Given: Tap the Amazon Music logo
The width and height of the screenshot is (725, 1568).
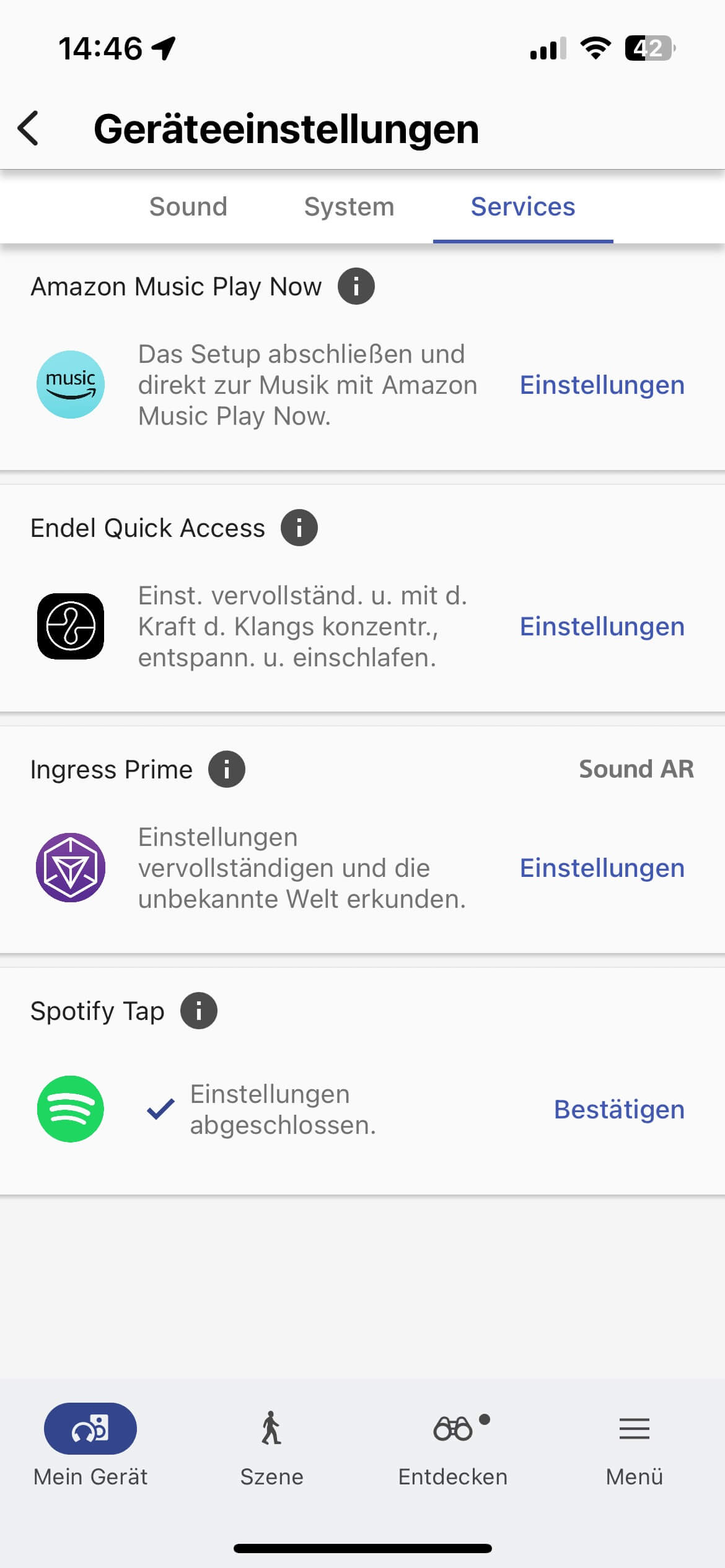Looking at the screenshot, I should [x=71, y=385].
